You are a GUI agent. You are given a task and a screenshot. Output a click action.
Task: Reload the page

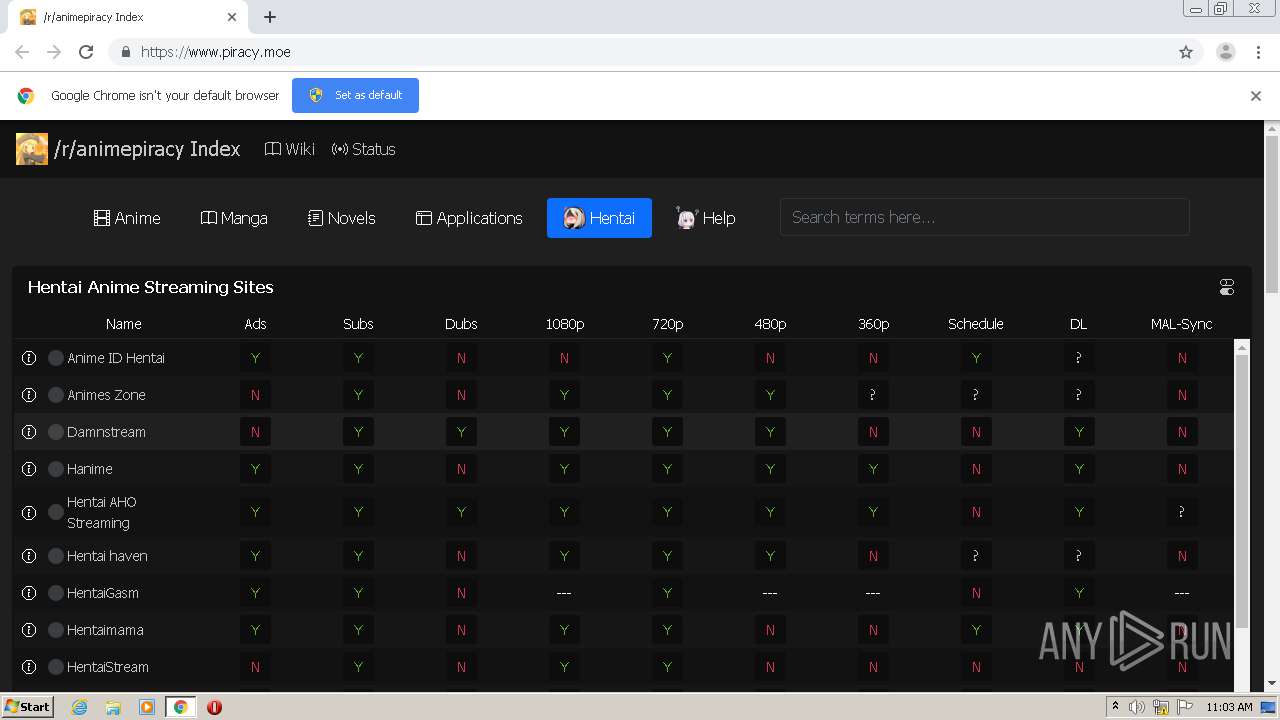tap(86, 52)
